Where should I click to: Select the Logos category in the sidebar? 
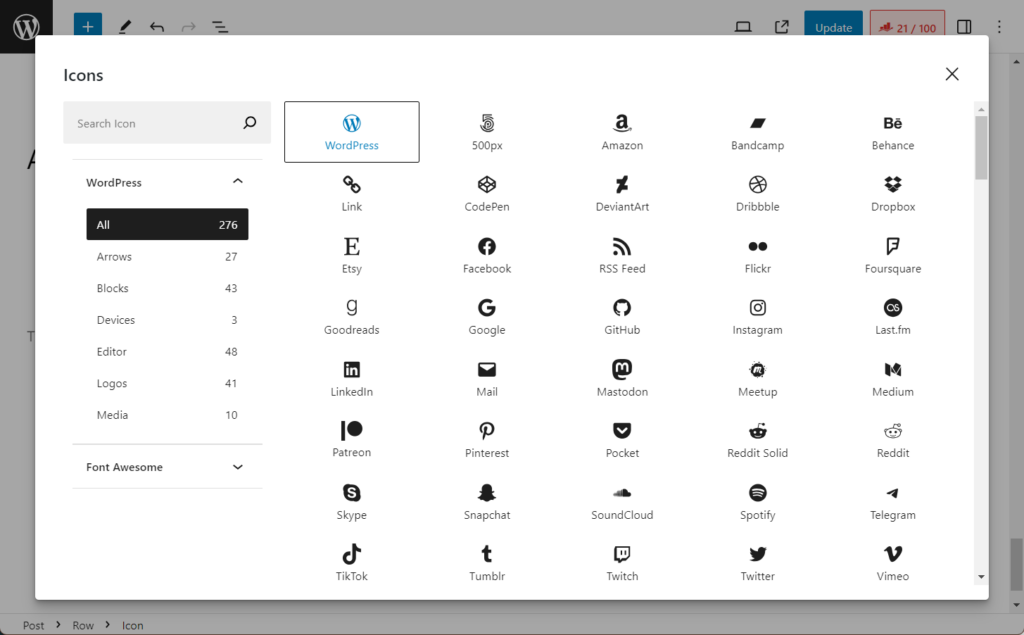coord(167,383)
